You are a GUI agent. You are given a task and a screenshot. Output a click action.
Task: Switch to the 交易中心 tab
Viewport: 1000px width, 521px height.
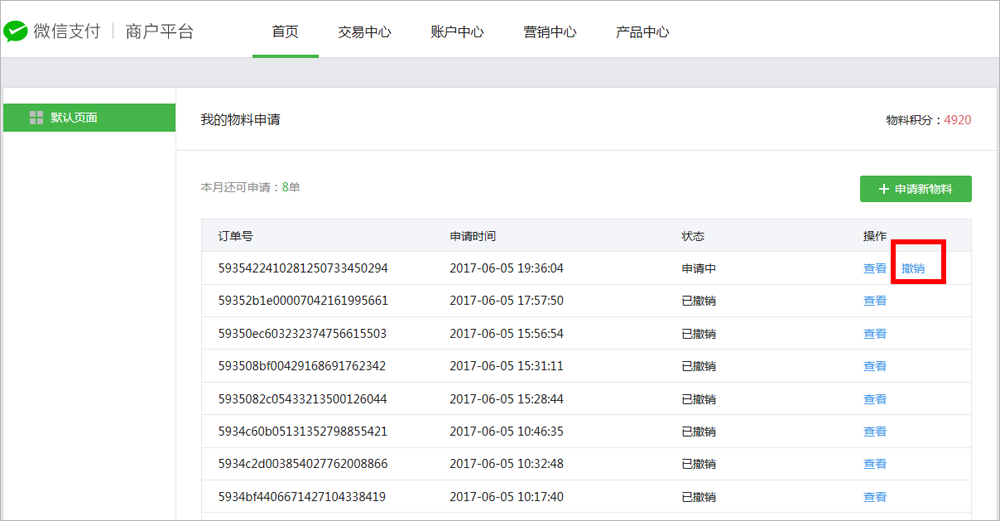tap(364, 32)
